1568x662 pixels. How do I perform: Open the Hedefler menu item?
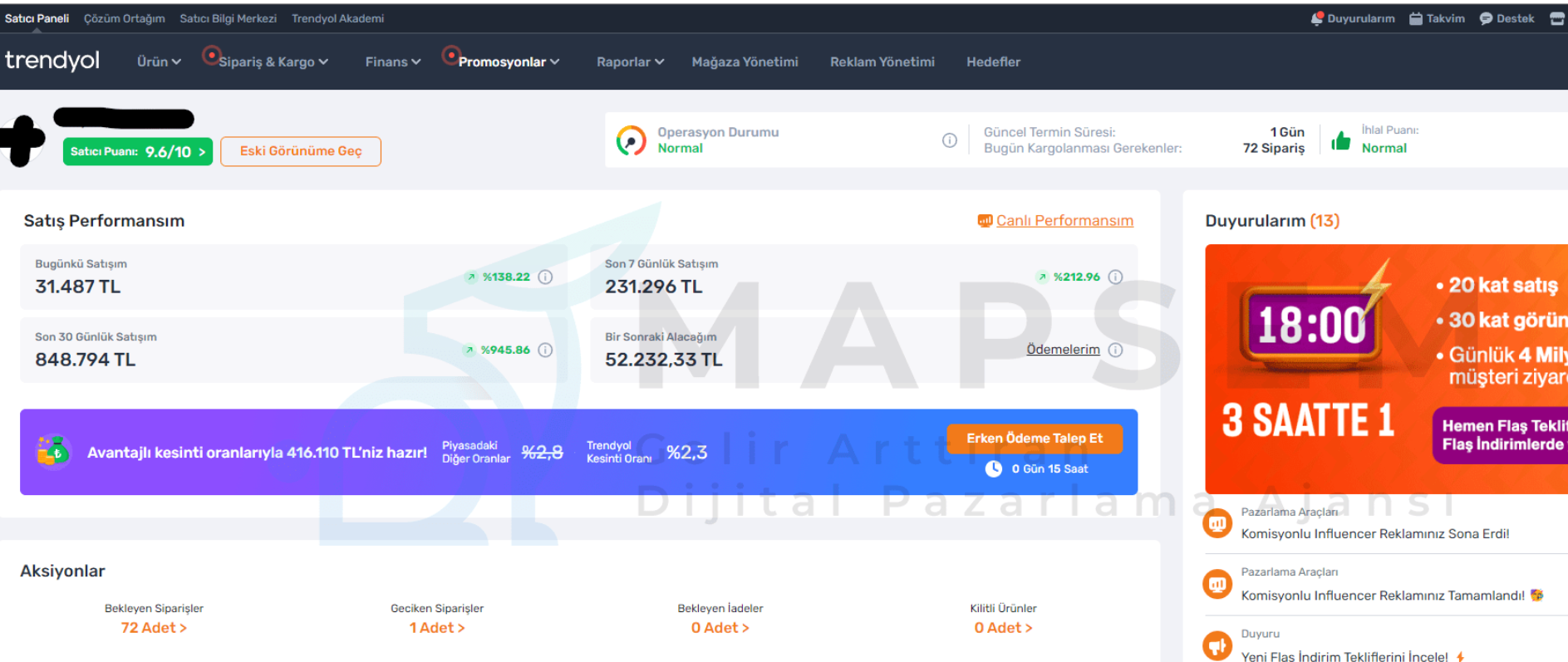[x=993, y=61]
